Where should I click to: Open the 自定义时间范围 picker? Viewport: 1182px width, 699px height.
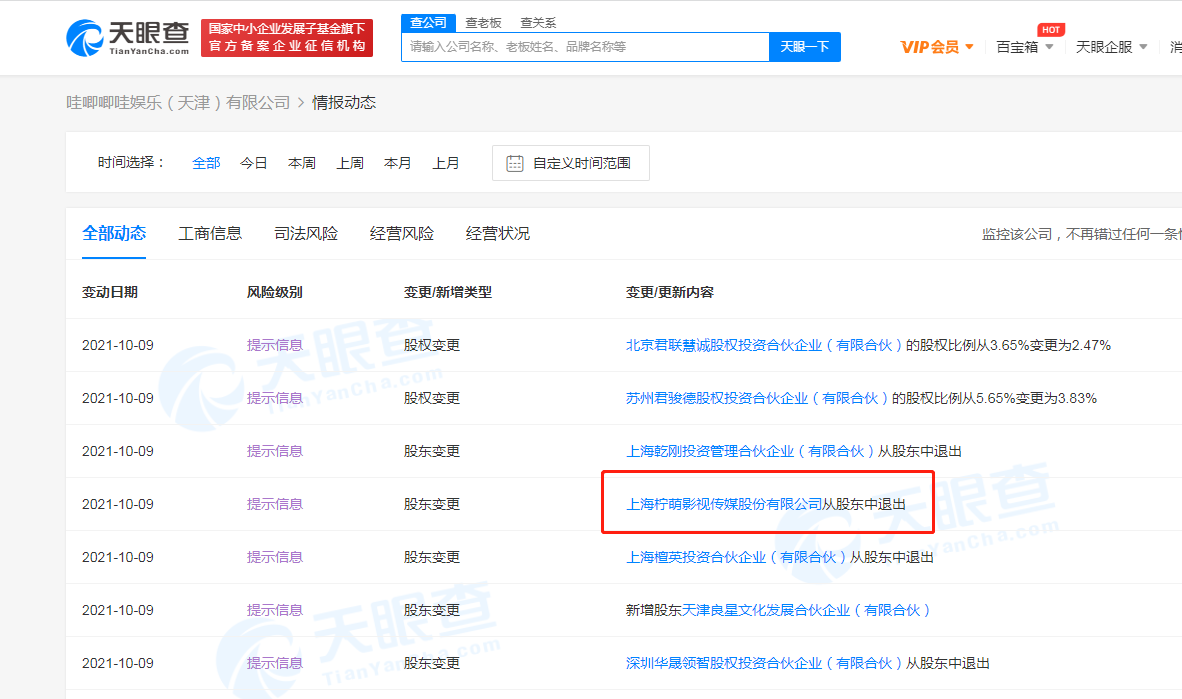pos(571,163)
